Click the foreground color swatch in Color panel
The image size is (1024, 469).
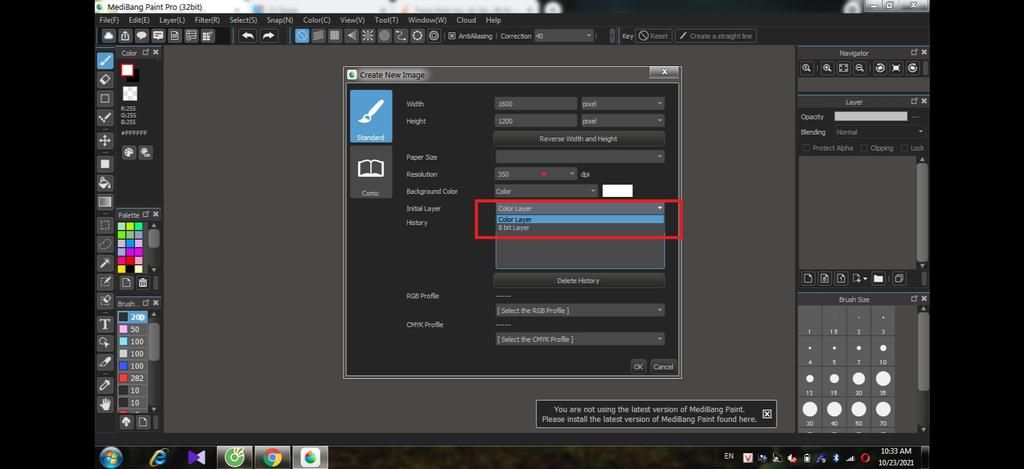pyautogui.click(x=127, y=70)
